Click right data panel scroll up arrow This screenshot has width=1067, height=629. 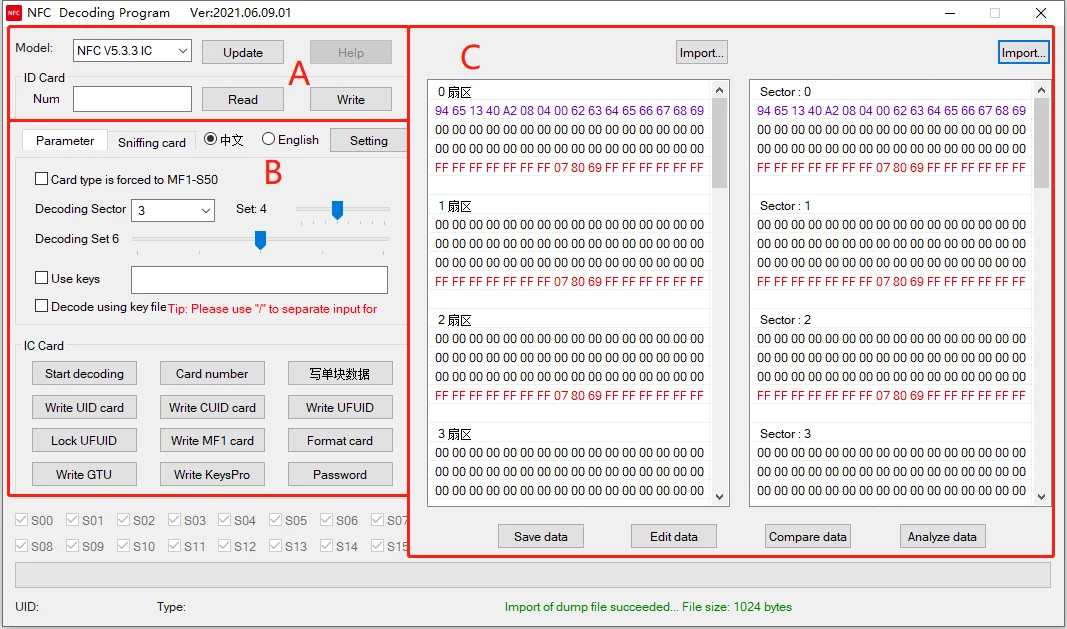pos(1041,90)
